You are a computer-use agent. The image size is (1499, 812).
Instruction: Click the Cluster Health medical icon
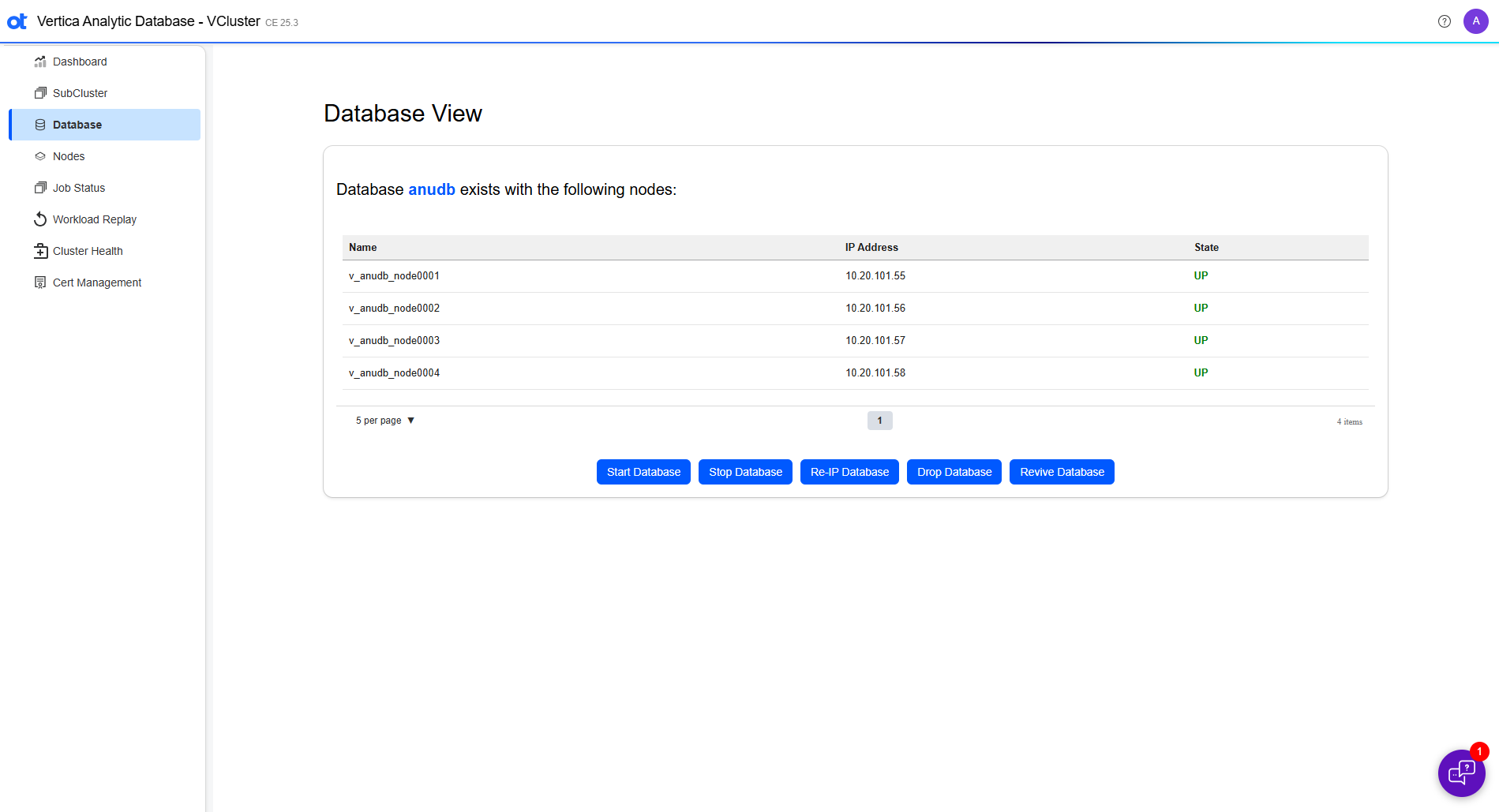pyautogui.click(x=40, y=251)
